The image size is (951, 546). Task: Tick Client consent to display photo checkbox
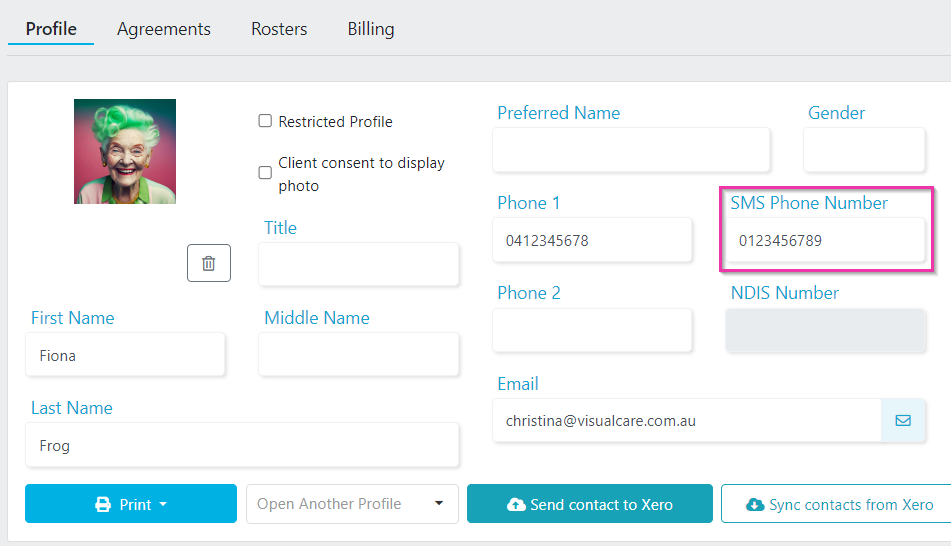point(265,172)
